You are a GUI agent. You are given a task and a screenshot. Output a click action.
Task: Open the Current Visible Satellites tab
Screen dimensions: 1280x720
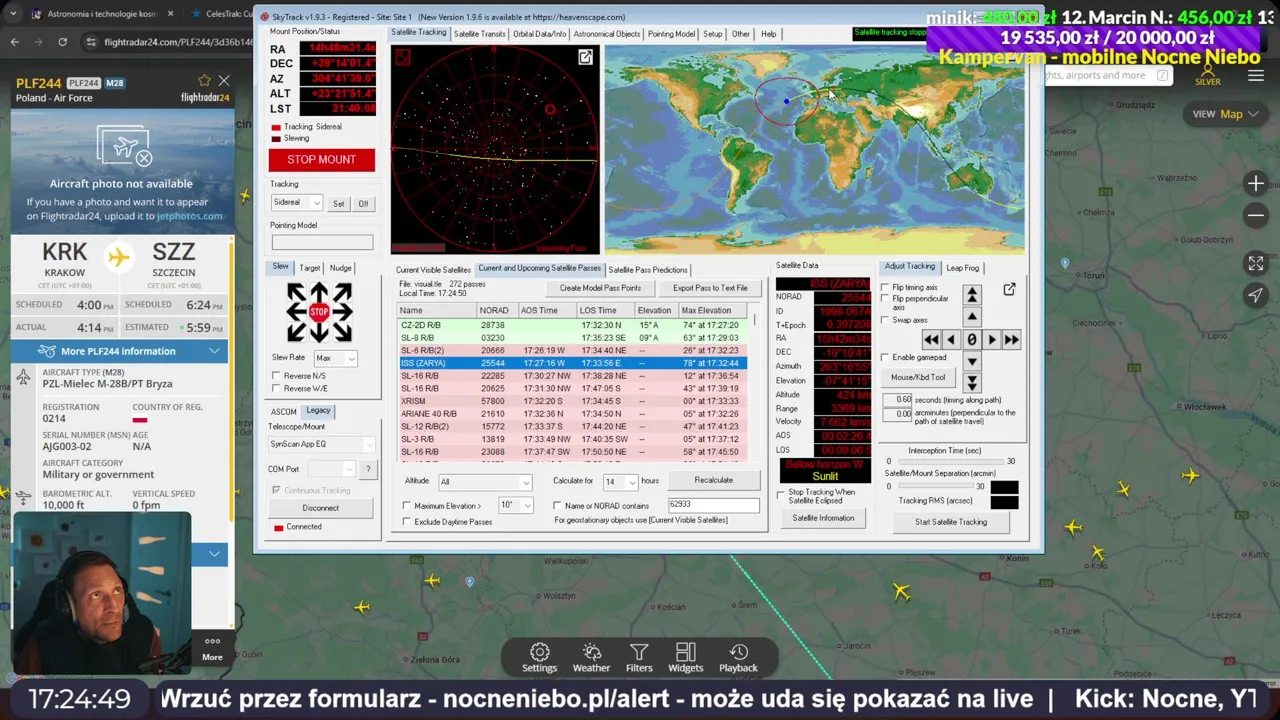point(433,269)
